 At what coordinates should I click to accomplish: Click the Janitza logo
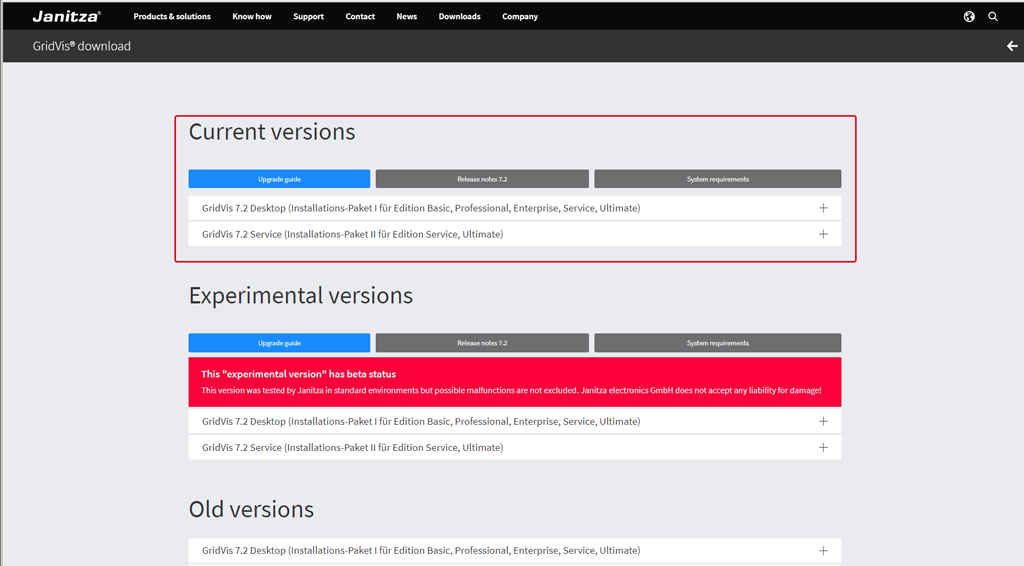click(x=67, y=16)
